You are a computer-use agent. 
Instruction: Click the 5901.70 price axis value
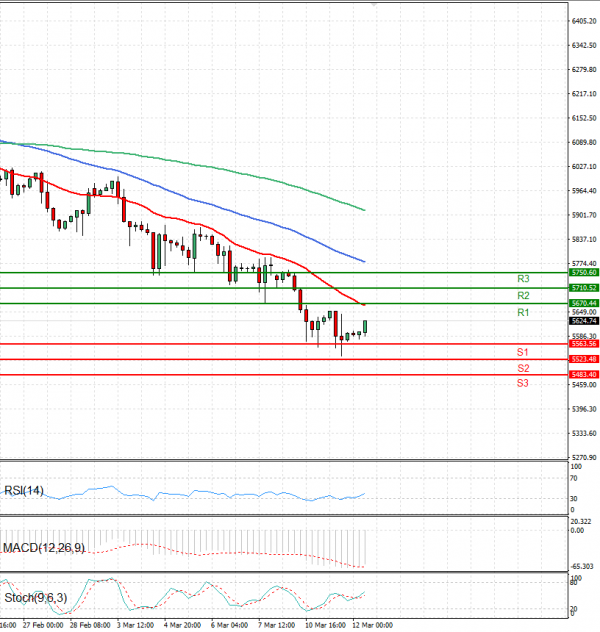584,215
